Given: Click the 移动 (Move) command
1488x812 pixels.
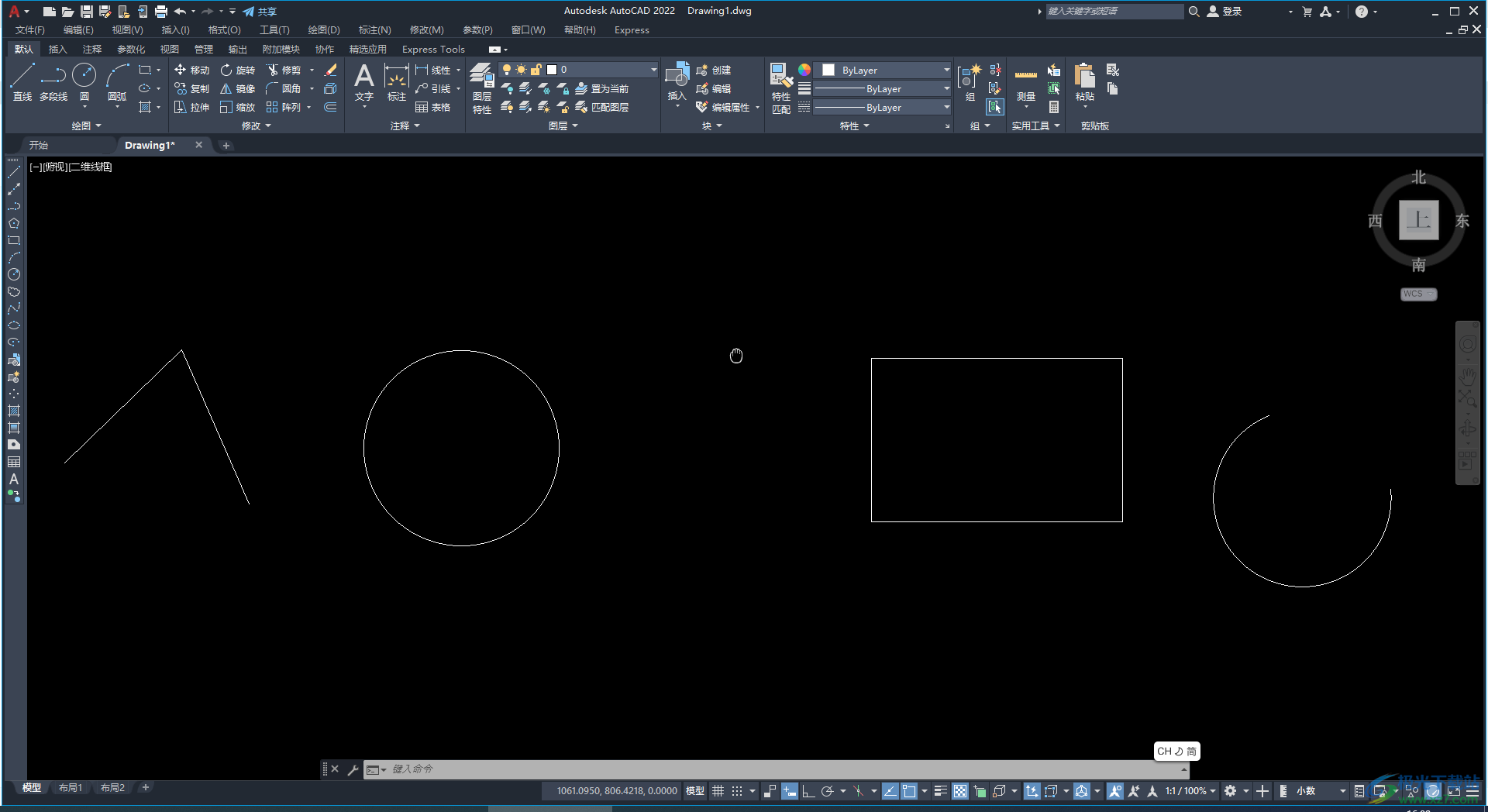Looking at the screenshot, I should pyautogui.click(x=191, y=70).
